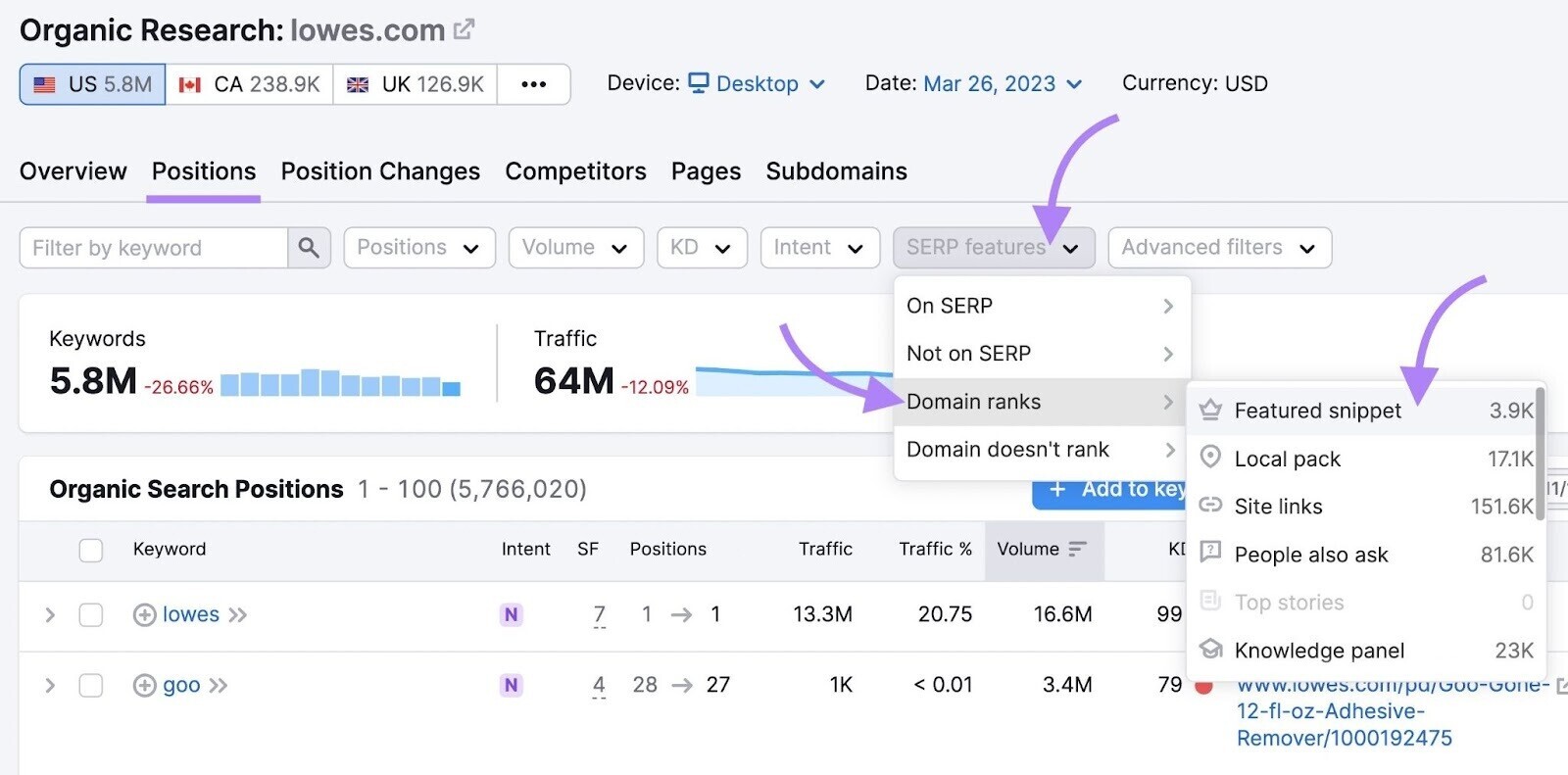
Task: Click the search magnifier icon
Action: tap(309, 248)
